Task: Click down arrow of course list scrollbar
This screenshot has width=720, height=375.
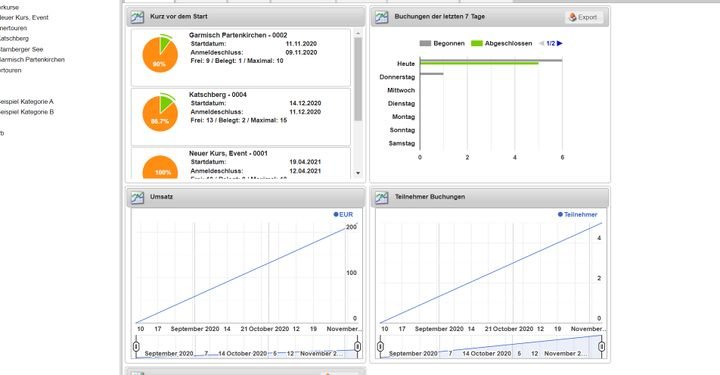Action: click(358, 174)
